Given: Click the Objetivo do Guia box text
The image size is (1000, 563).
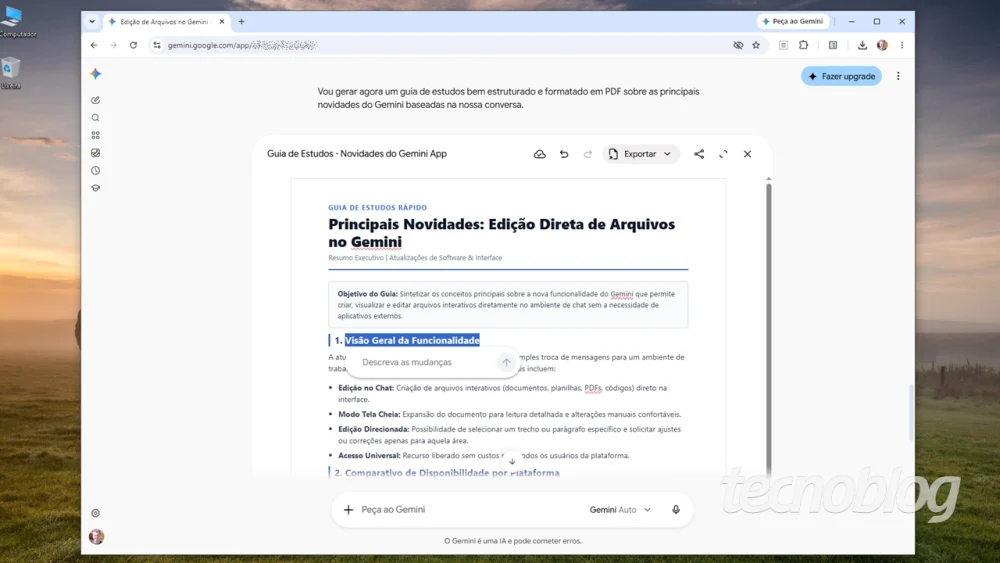Looking at the screenshot, I should pos(506,305).
